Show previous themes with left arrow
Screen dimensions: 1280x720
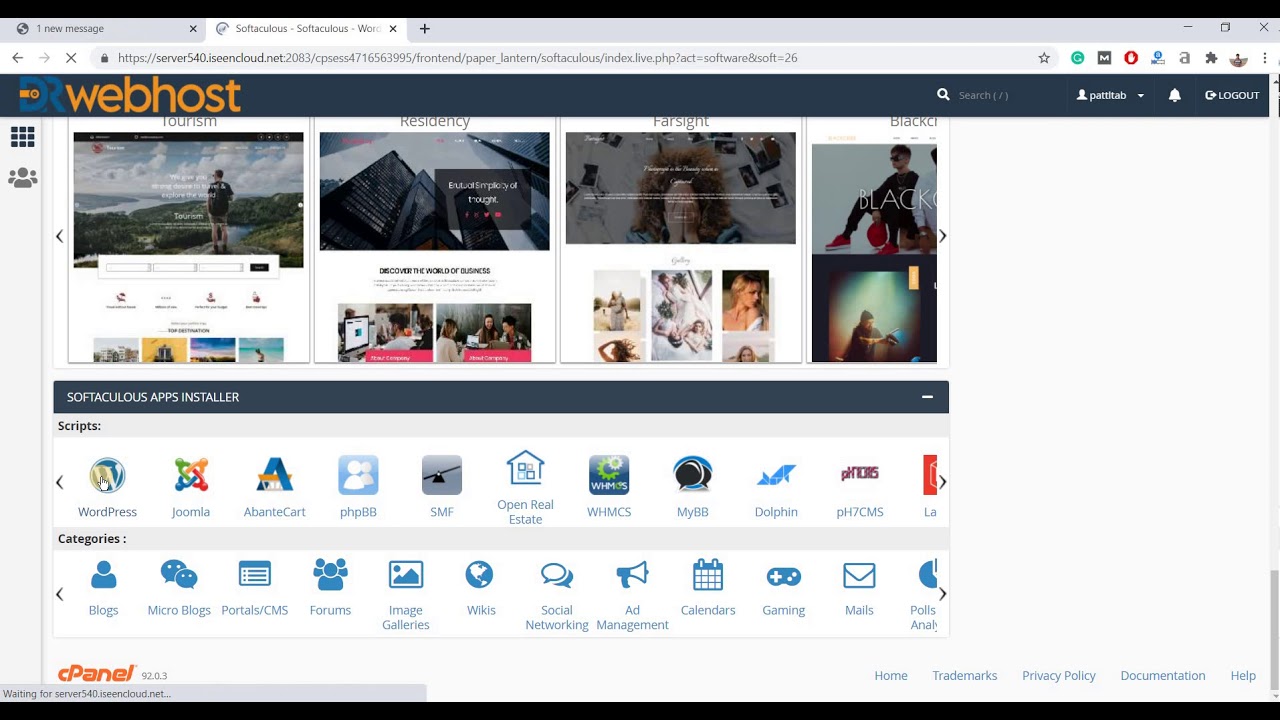click(59, 236)
